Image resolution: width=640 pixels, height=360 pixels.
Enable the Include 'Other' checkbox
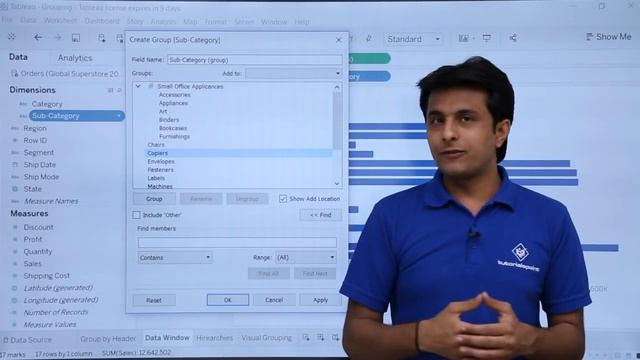[x=136, y=215]
